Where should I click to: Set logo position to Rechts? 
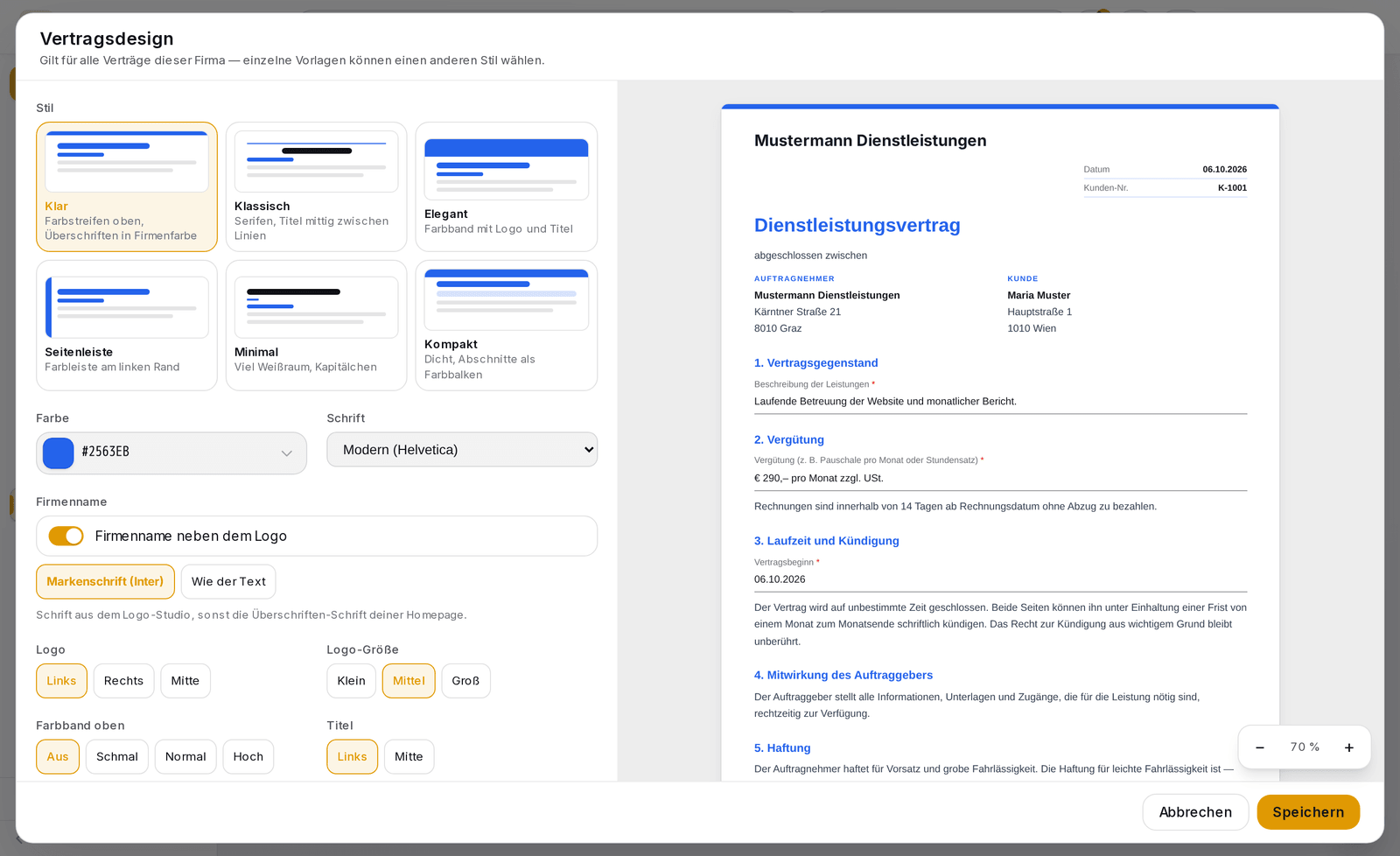(x=123, y=681)
